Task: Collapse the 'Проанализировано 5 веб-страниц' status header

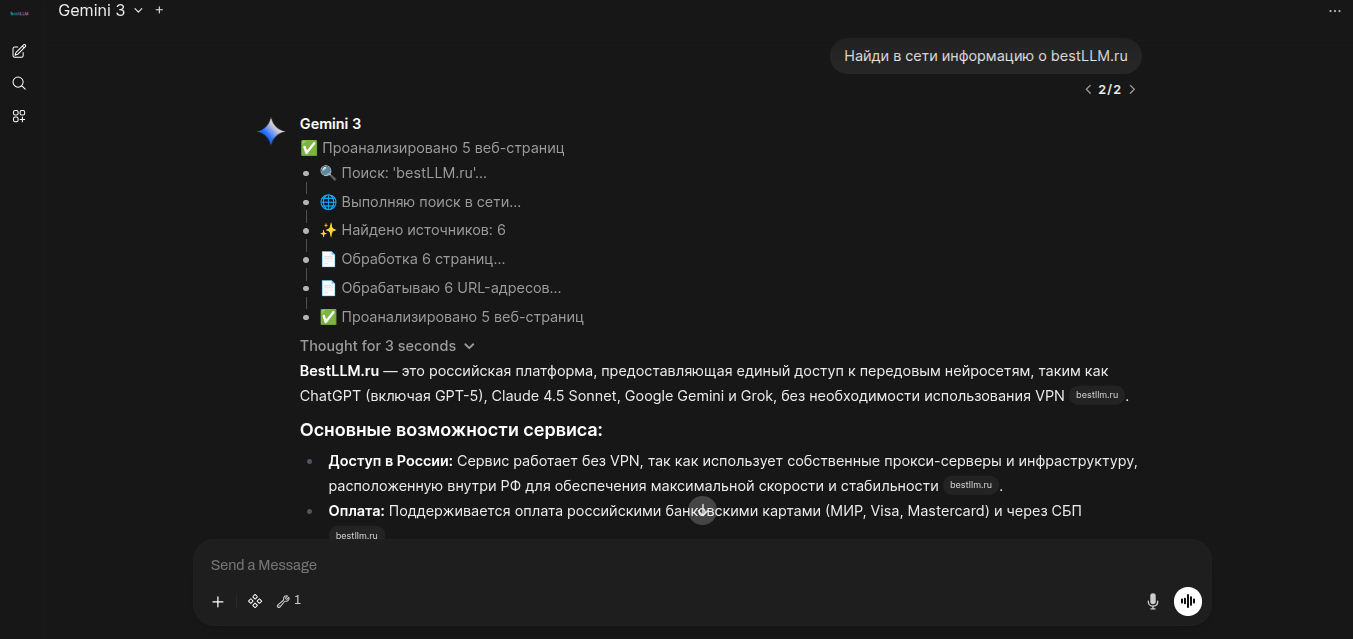Action: (x=433, y=148)
